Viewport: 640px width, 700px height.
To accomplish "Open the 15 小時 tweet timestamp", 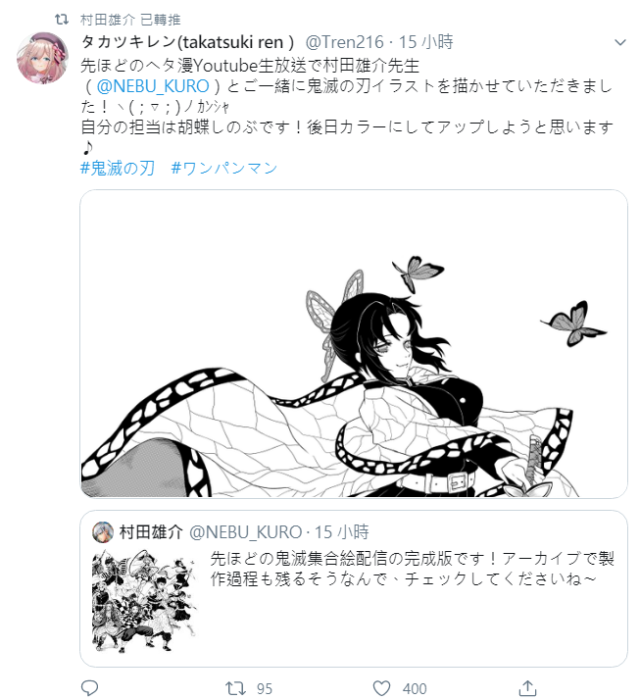I will pos(425,42).
